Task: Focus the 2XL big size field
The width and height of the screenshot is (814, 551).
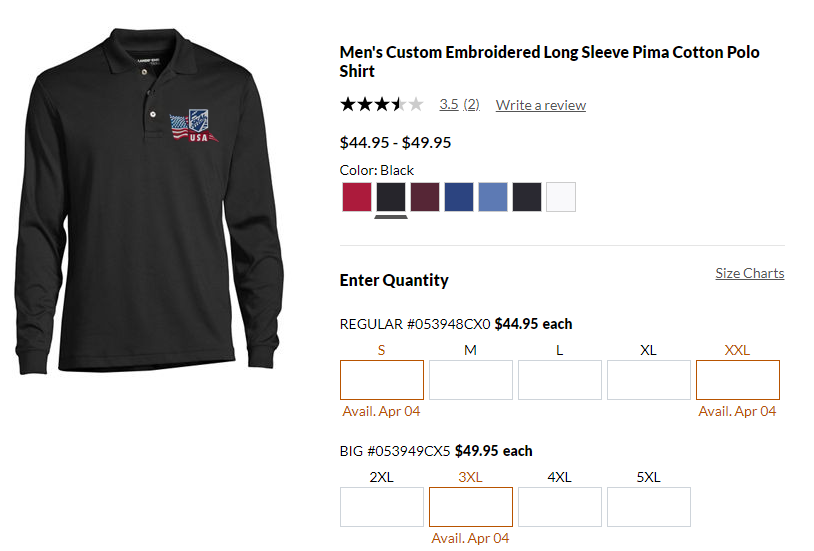Action: (382, 507)
